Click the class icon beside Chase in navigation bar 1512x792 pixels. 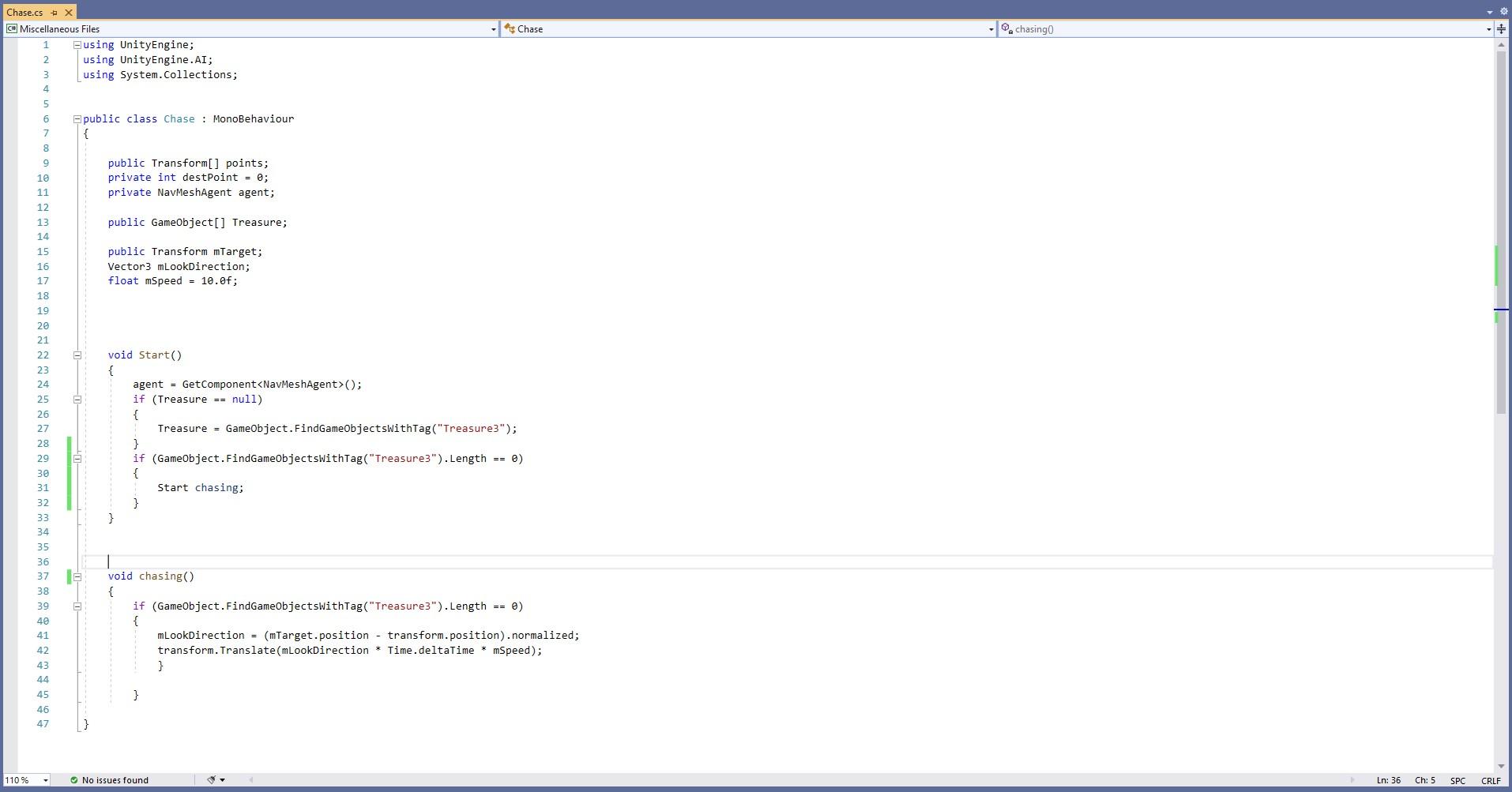coord(510,28)
